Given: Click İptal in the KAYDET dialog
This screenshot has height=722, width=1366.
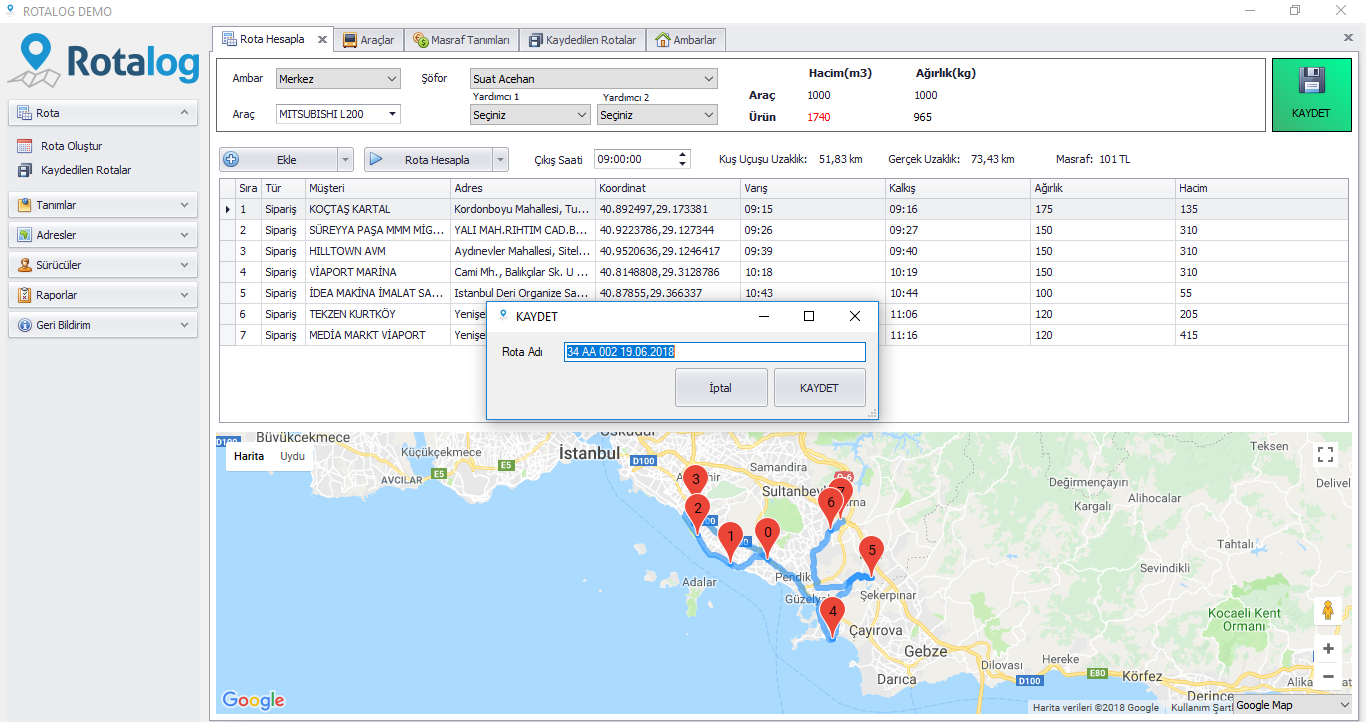Looking at the screenshot, I should (x=721, y=388).
